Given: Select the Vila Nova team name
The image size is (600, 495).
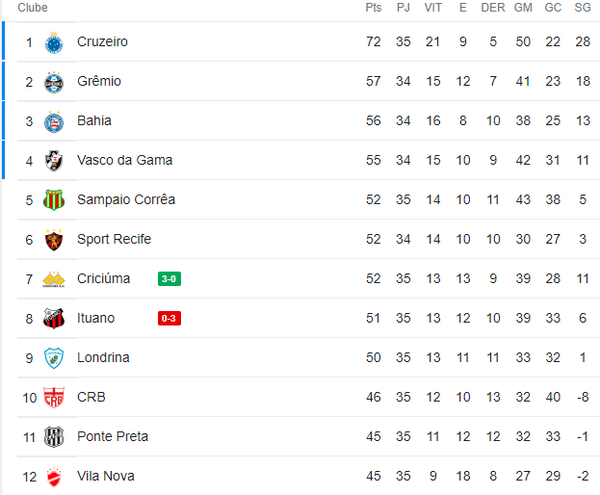Looking at the screenshot, I should pos(105,476).
